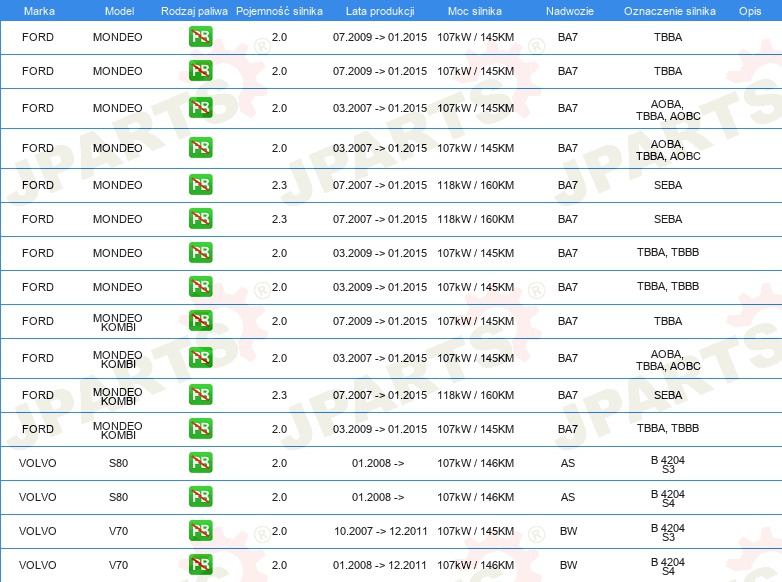Click engine code B 4204 S3 in V70 row
This screenshot has height=582, width=782.
(x=668, y=532)
